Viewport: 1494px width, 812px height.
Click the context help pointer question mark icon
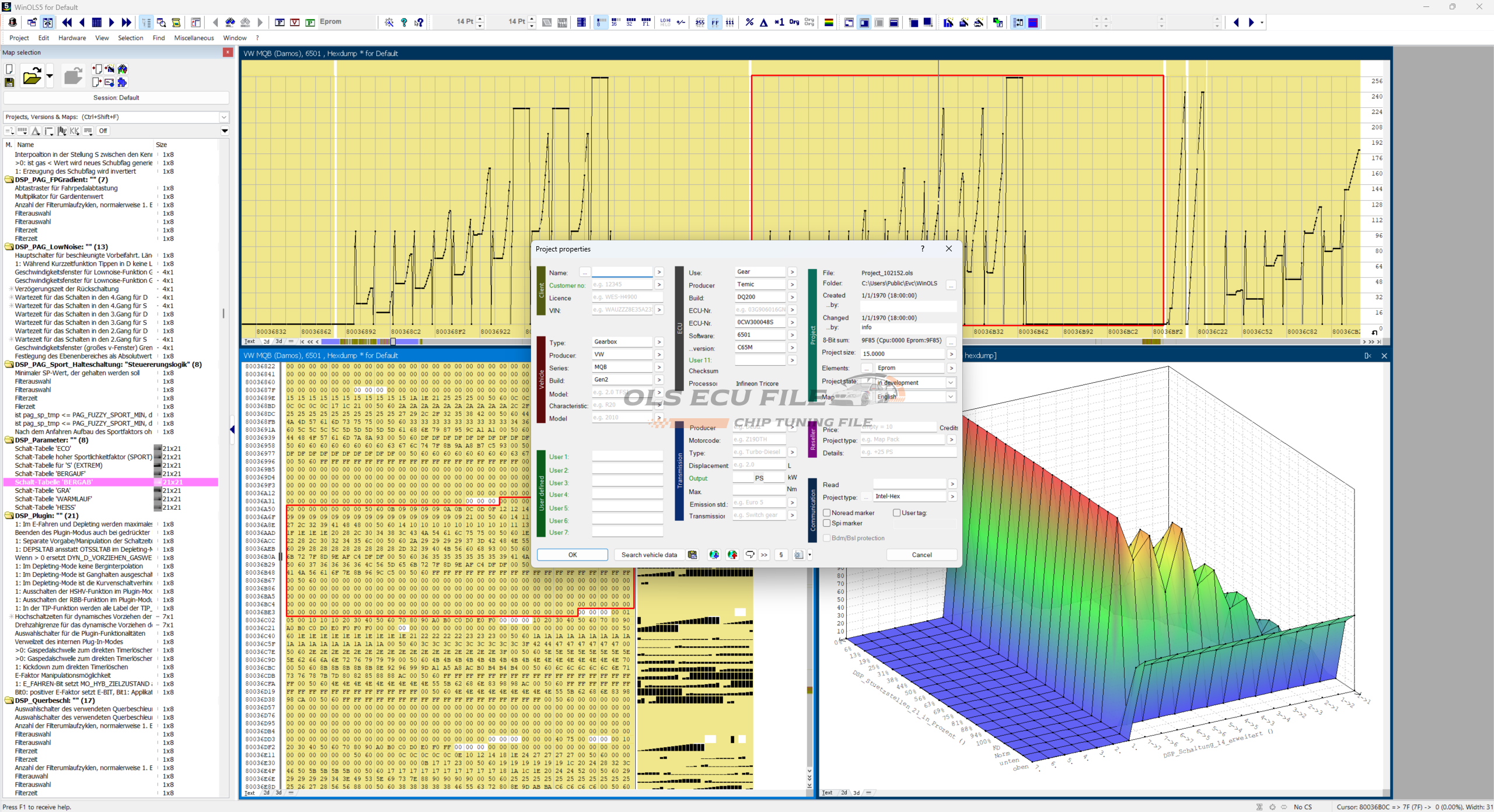point(419,22)
